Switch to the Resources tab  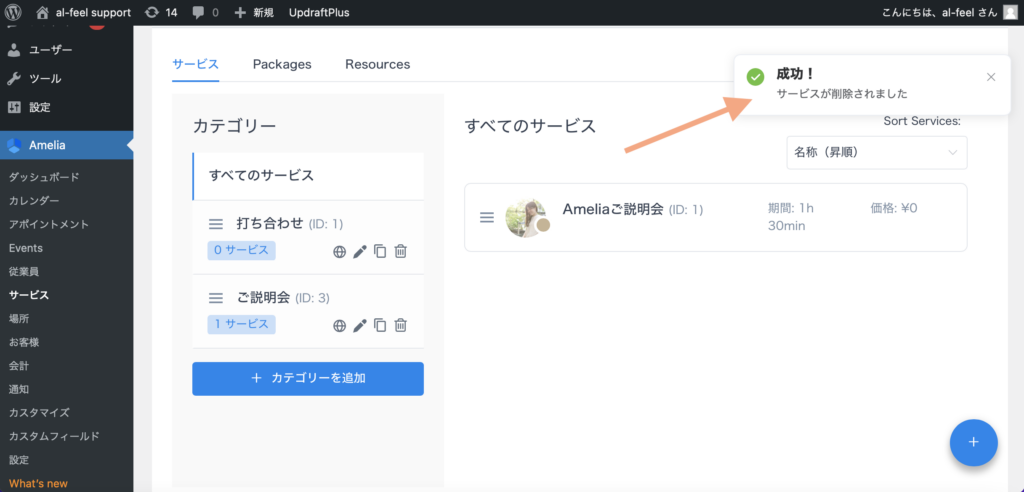click(x=377, y=64)
